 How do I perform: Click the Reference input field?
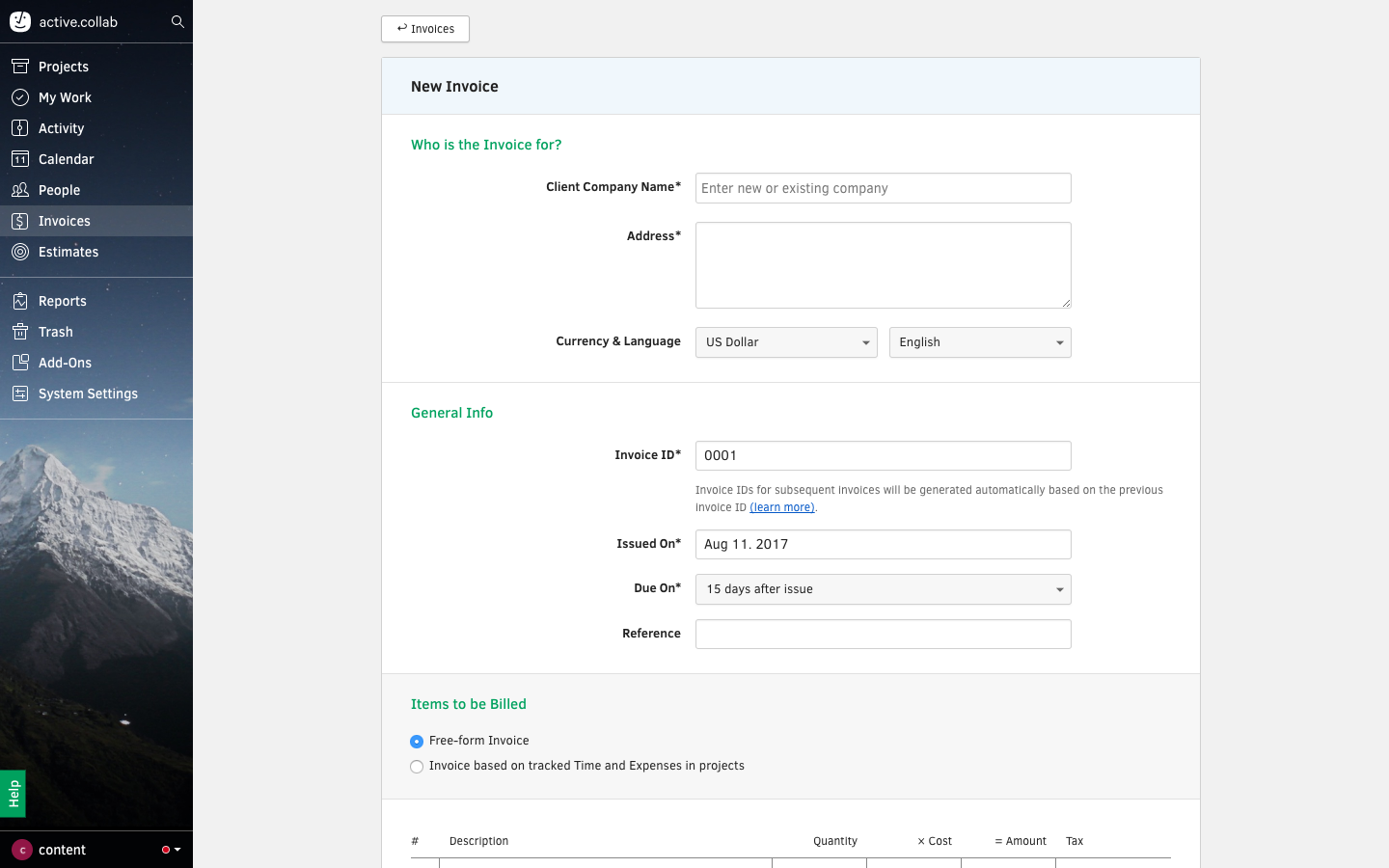[x=883, y=634]
